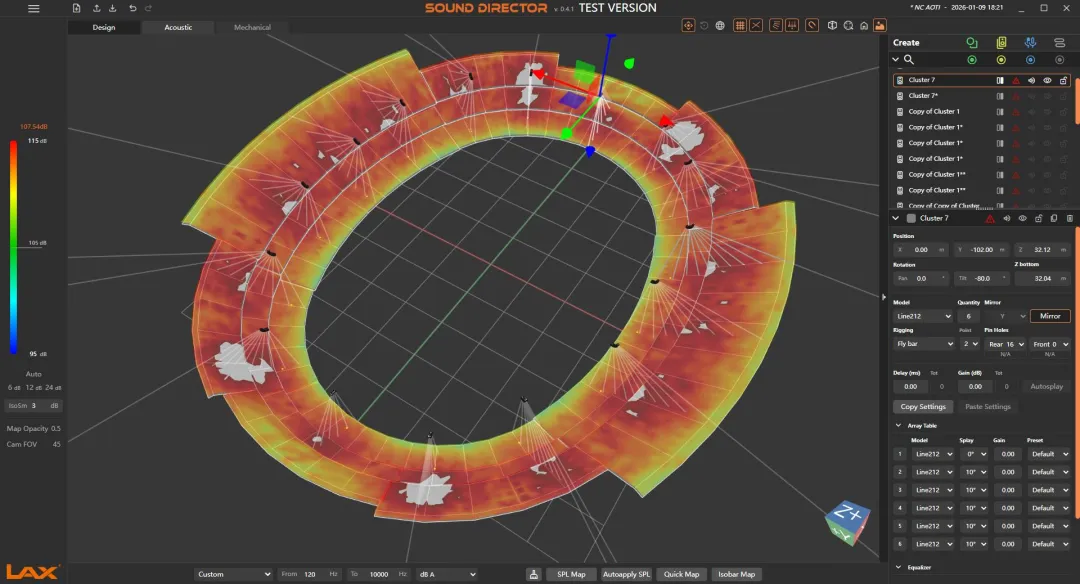This screenshot has height=584, width=1080.
Task: Toggle visibility eye in Cluster 7 properties header
Action: point(1022,218)
